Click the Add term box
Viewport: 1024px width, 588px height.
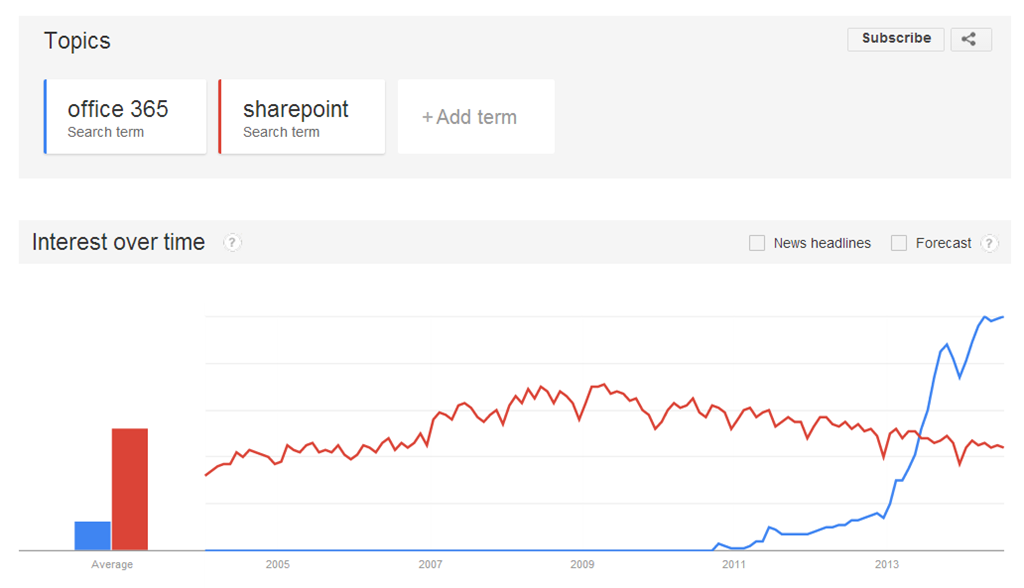476,117
